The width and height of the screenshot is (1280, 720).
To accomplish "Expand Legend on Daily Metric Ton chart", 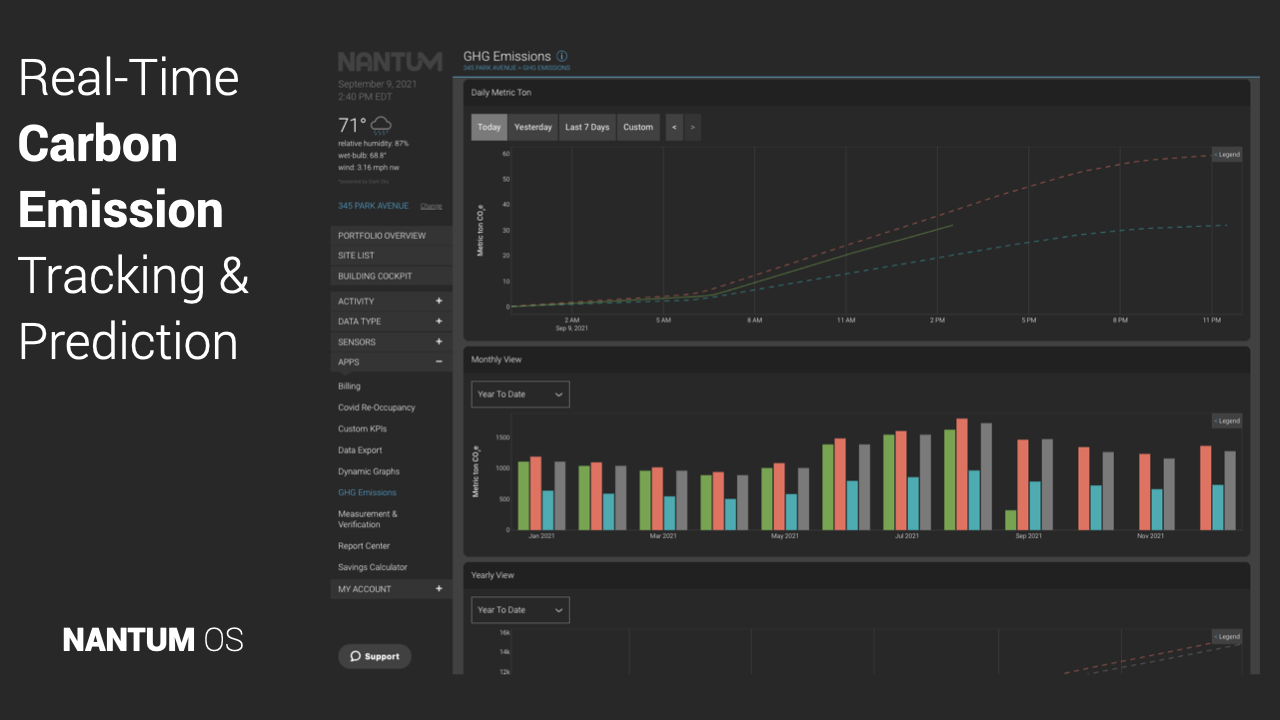I will coord(1227,154).
